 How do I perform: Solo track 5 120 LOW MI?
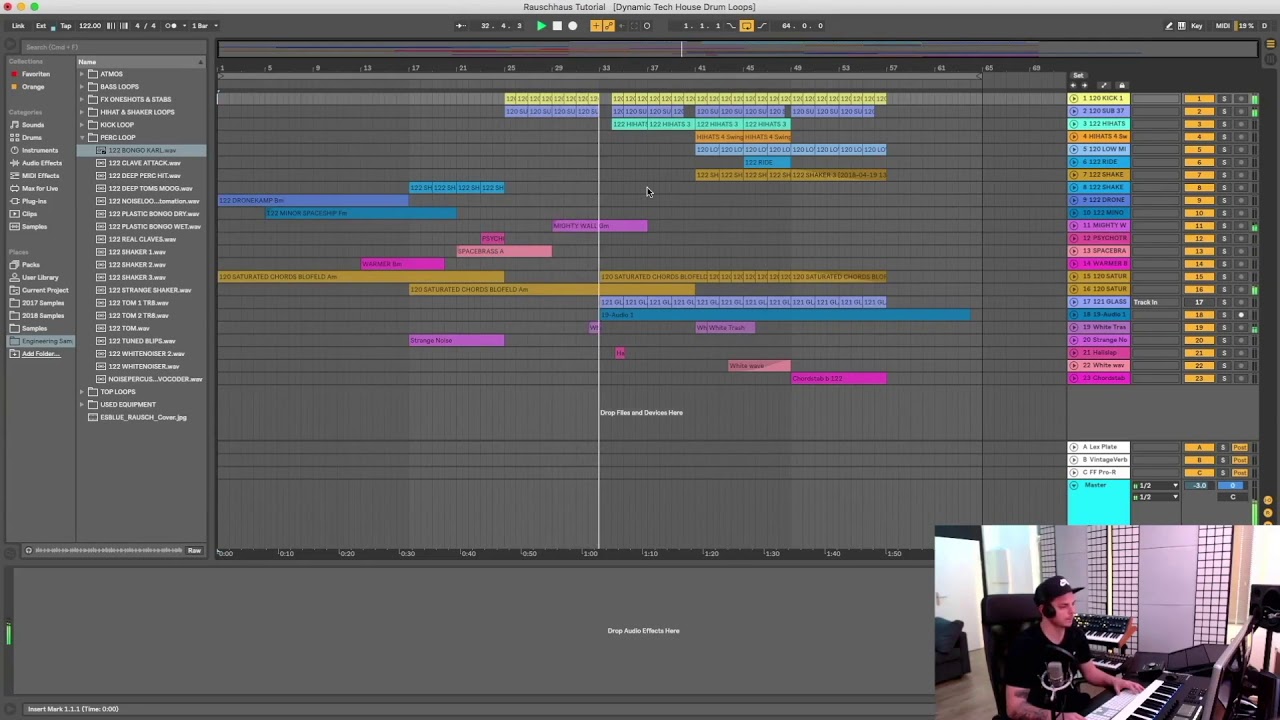pos(1223,150)
